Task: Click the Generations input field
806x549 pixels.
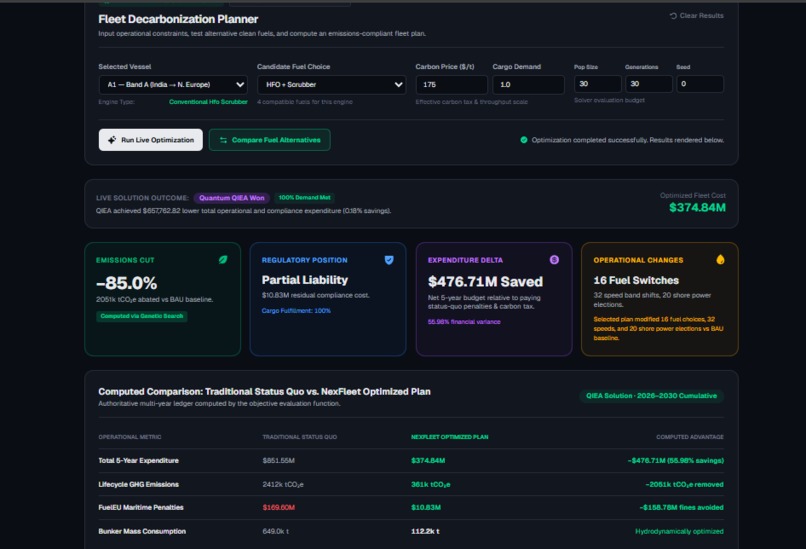Action: (x=649, y=84)
